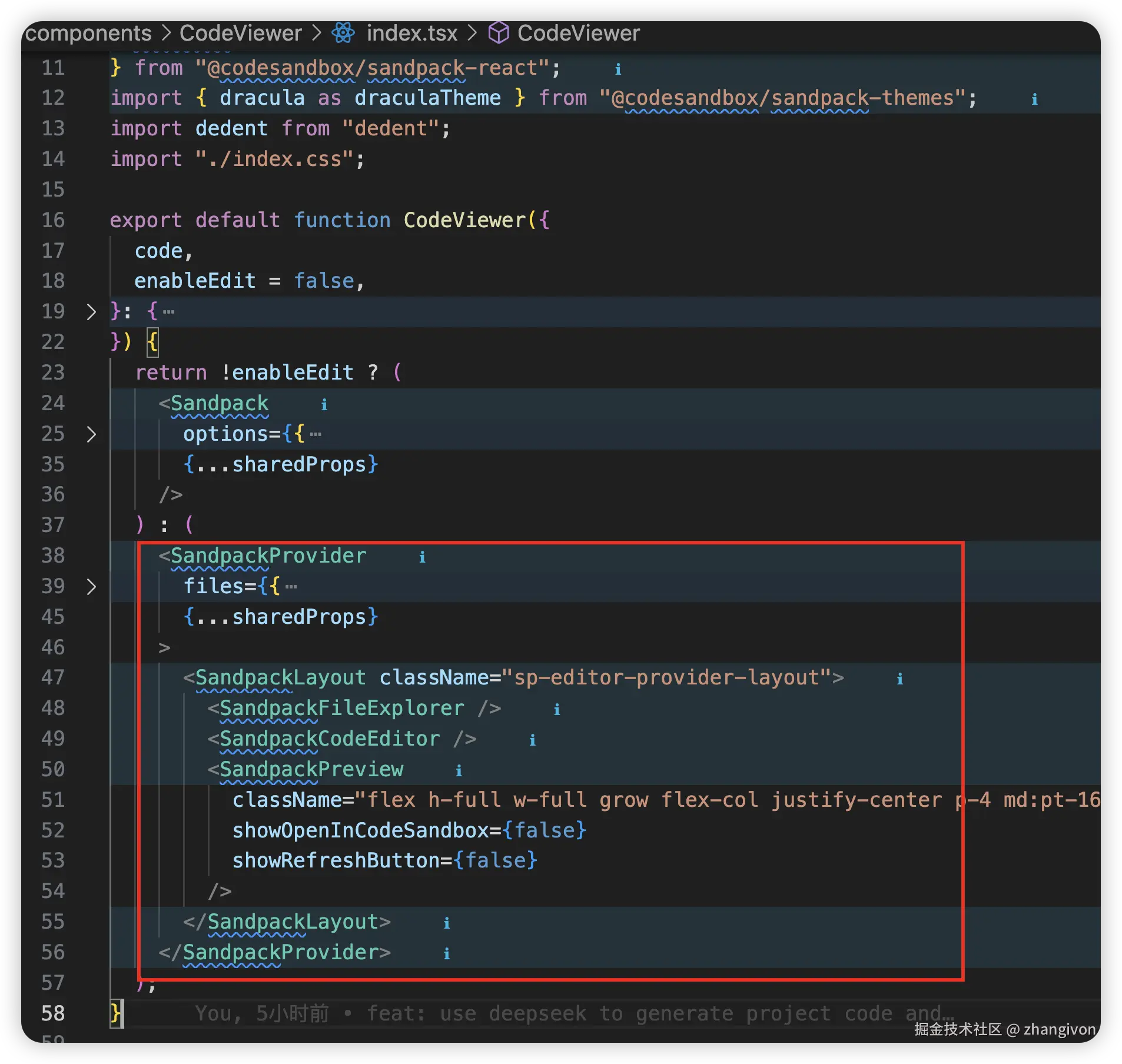Image resolution: width=1122 pixels, height=1064 pixels.
Task: Click the false value on line 18
Action: (x=324, y=281)
